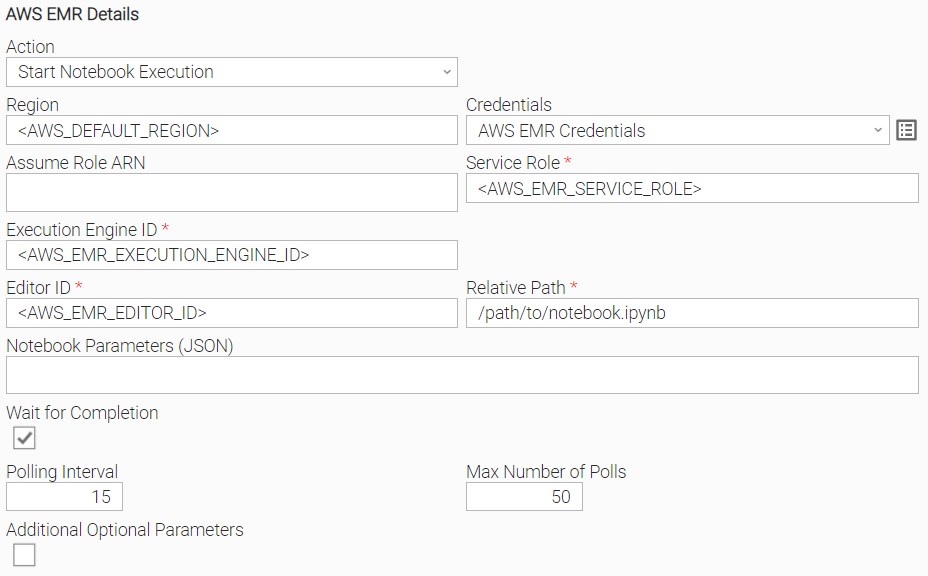The image size is (928, 576).
Task: Click the Credentials field label
Action: [509, 105]
